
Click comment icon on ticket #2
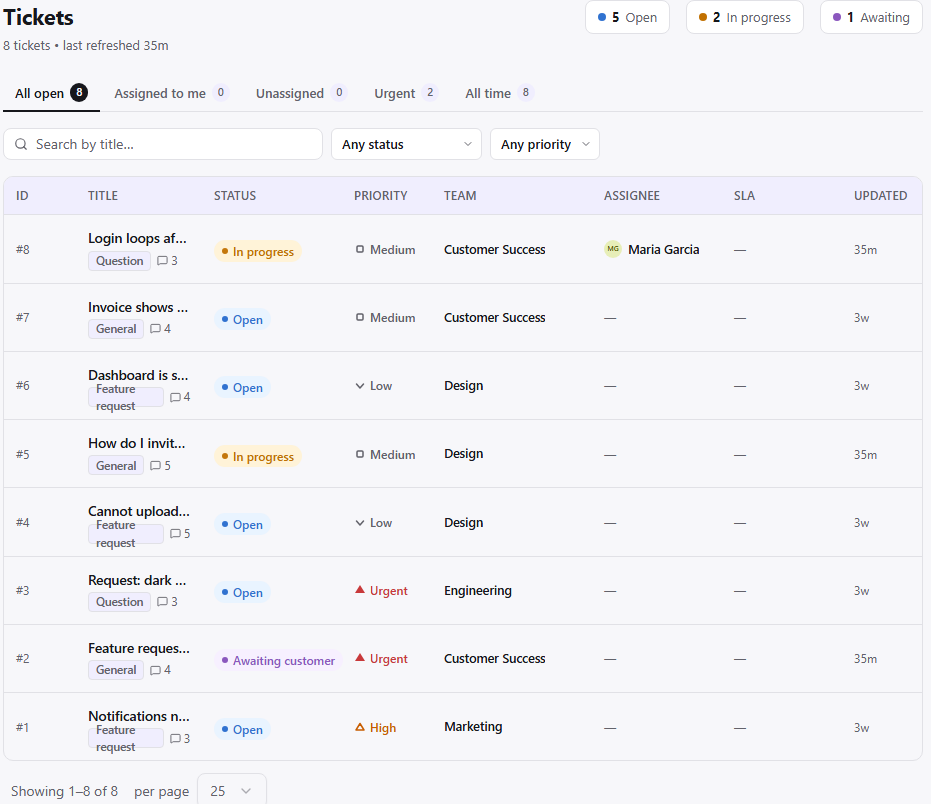pyautogui.click(x=156, y=670)
